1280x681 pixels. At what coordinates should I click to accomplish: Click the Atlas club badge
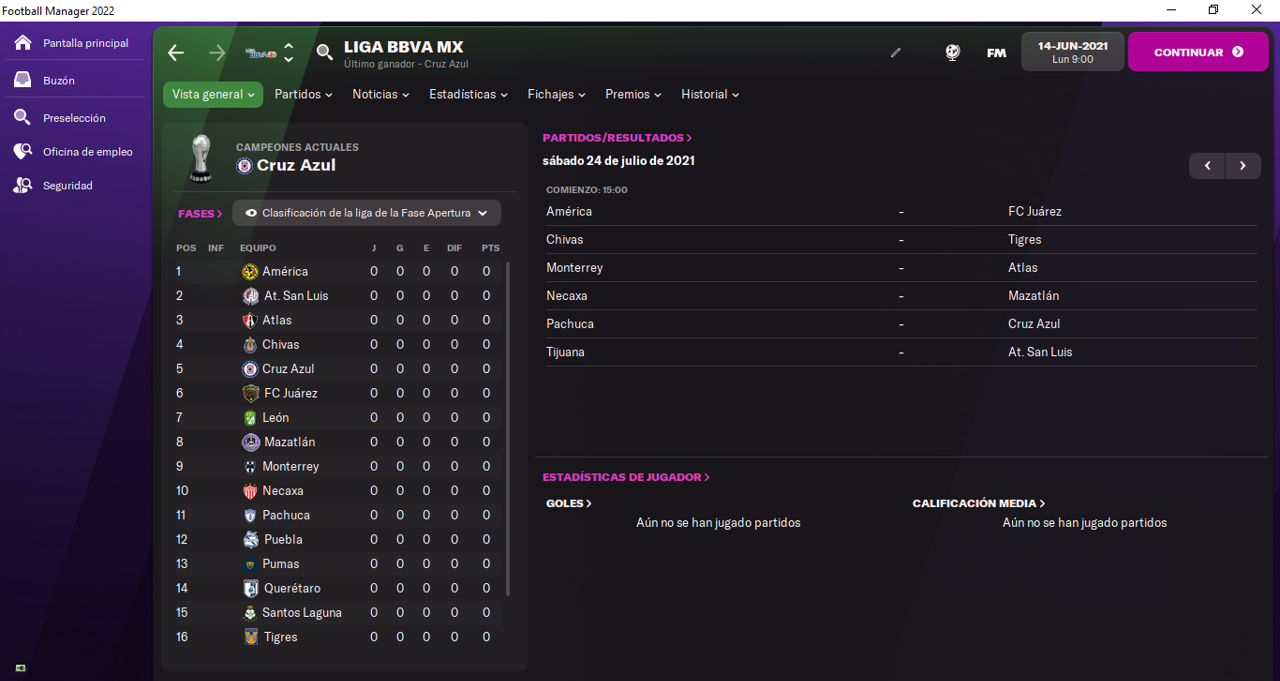[250, 320]
